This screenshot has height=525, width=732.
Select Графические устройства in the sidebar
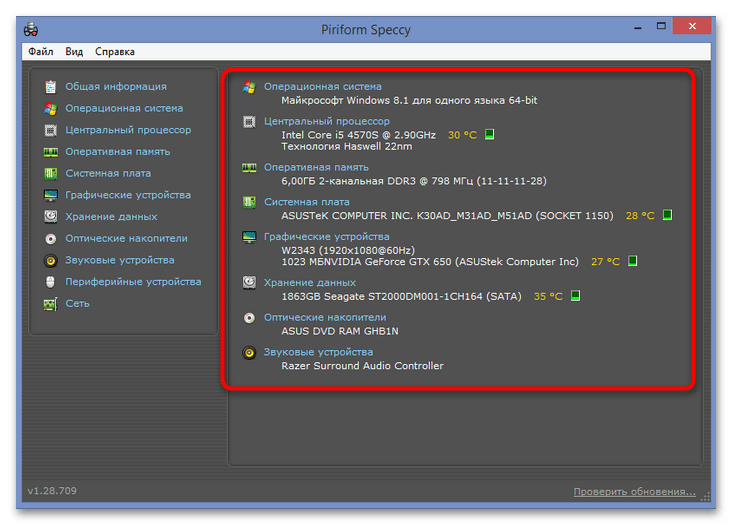pos(128,195)
